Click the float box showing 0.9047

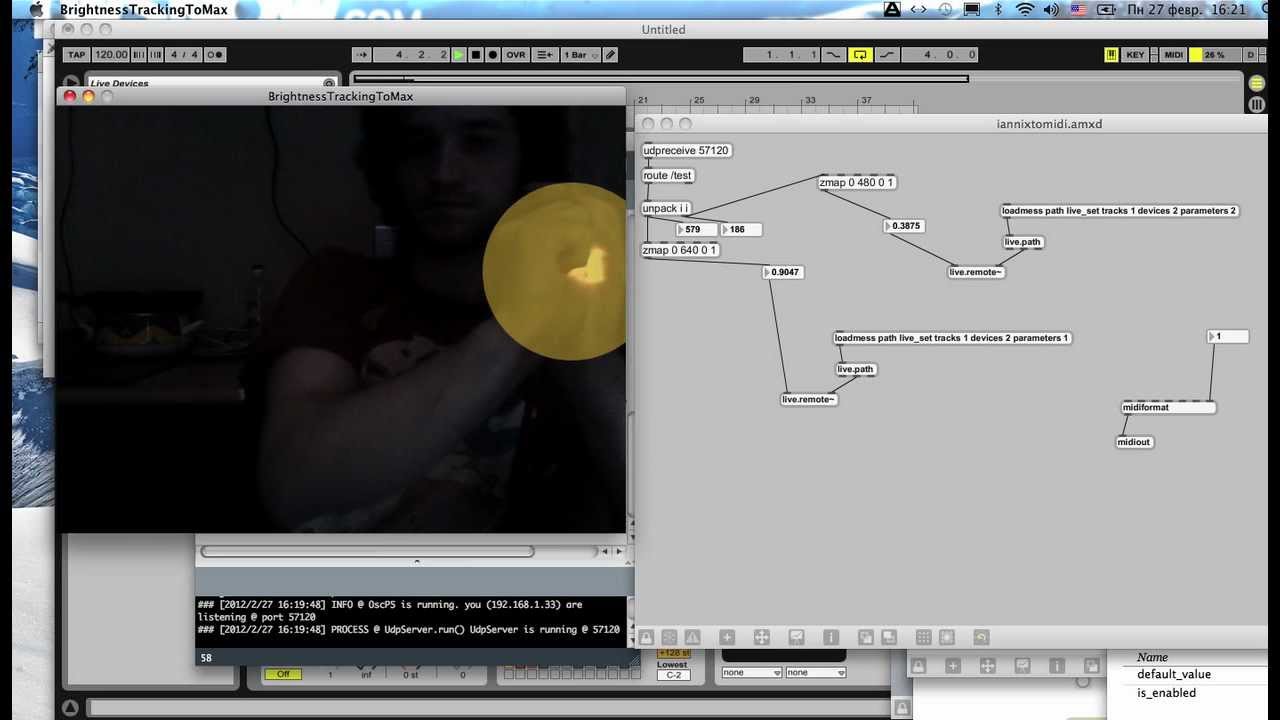783,272
